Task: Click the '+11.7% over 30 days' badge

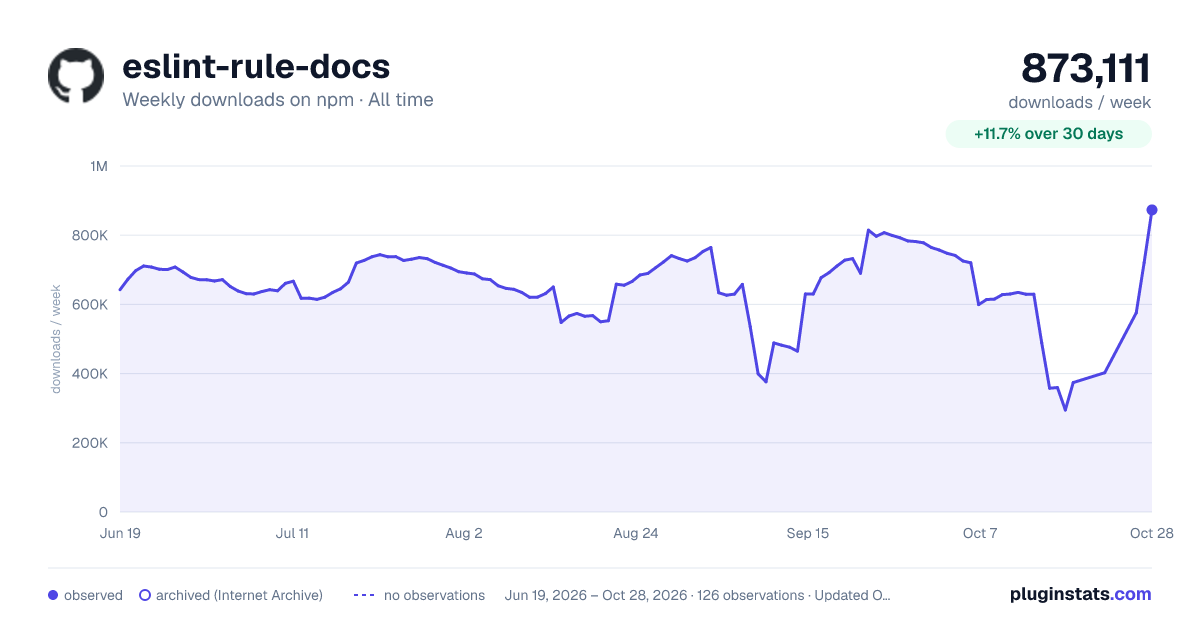Action: click(1048, 134)
